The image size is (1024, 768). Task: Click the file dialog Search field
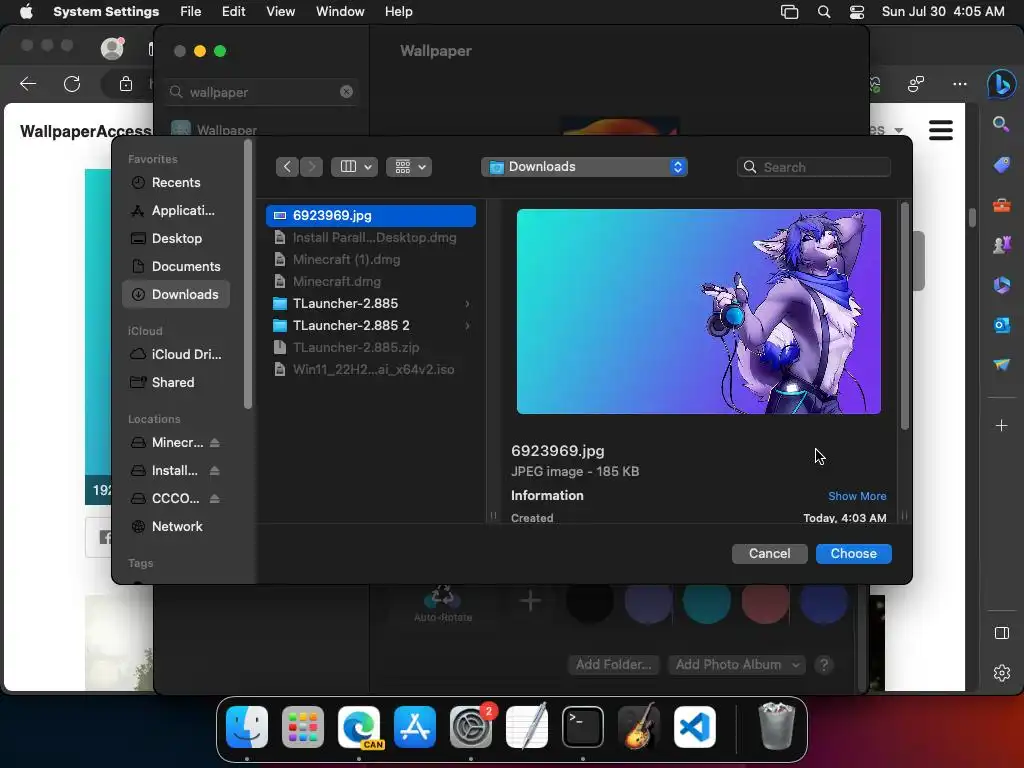click(x=814, y=167)
